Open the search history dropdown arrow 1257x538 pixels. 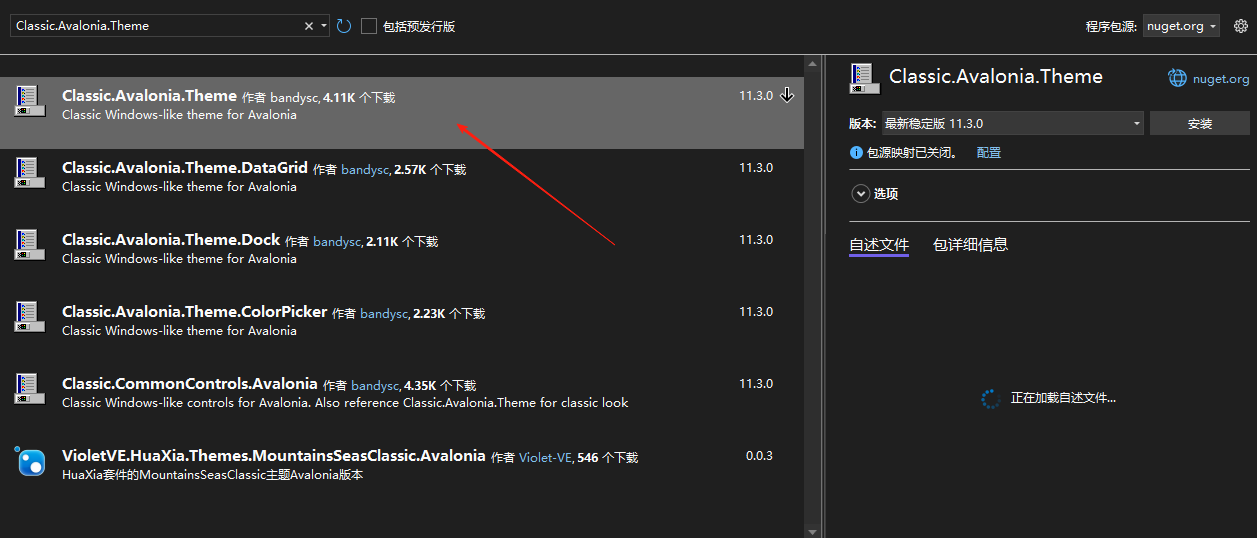324,26
